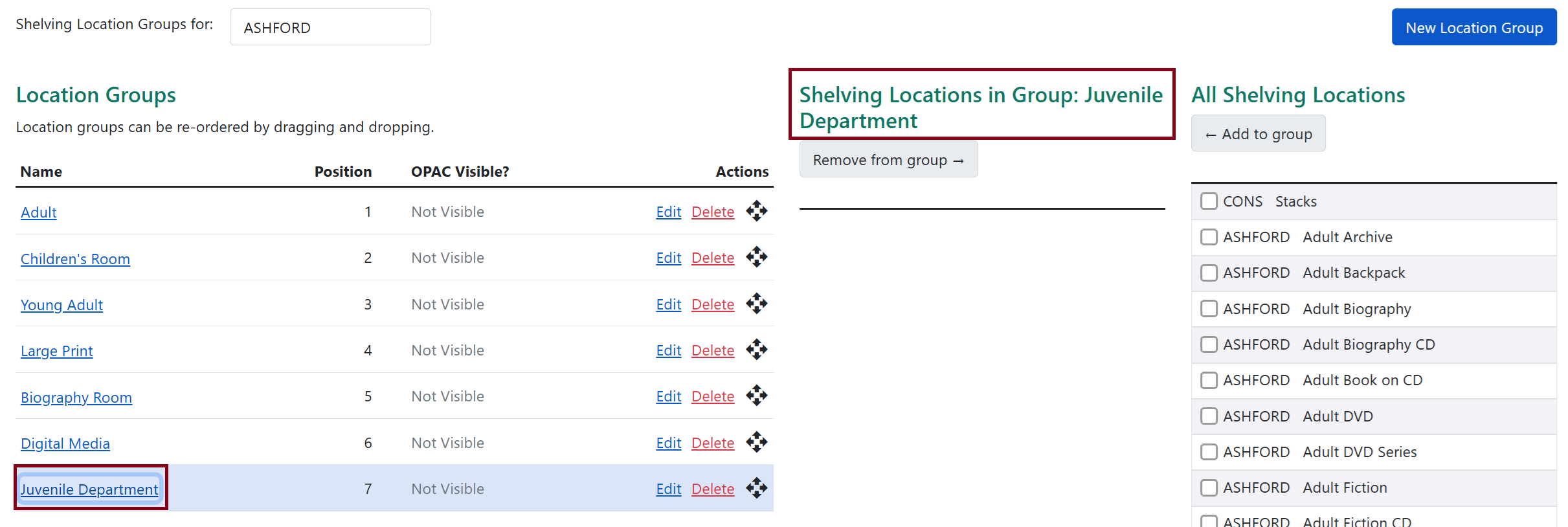Click the Remove from group button
The image size is (1568, 527).
tap(888, 159)
